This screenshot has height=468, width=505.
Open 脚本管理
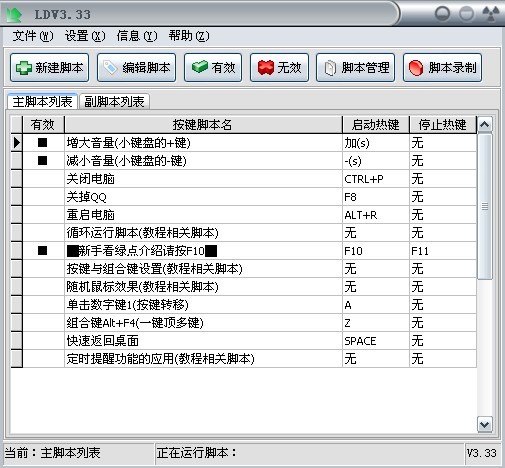(x=355, y=68)
